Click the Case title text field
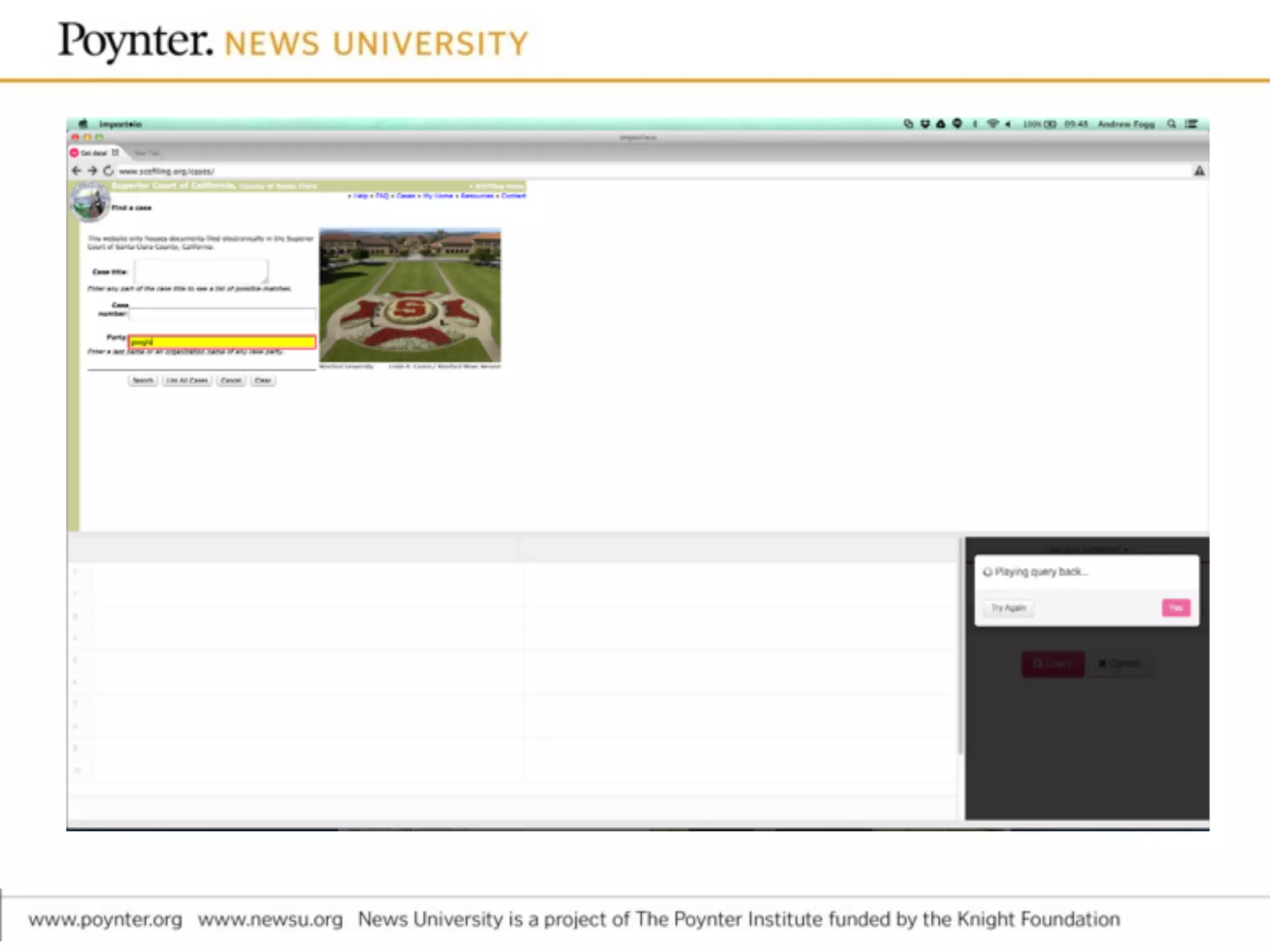Screen dimensions: 1270x952 click(x=201, y=271)
